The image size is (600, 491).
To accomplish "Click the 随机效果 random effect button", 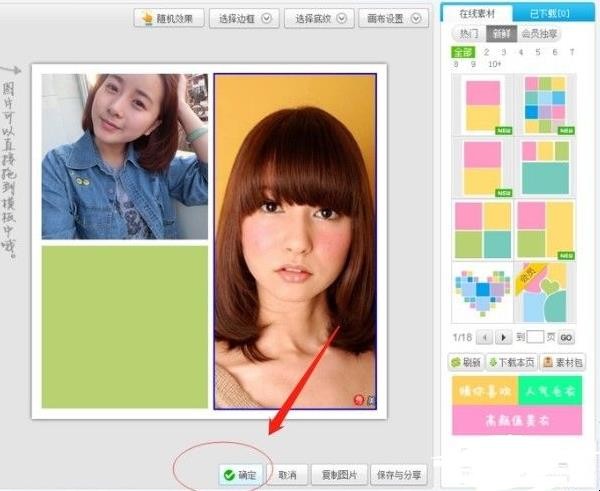I will click(x=169, y=18).
